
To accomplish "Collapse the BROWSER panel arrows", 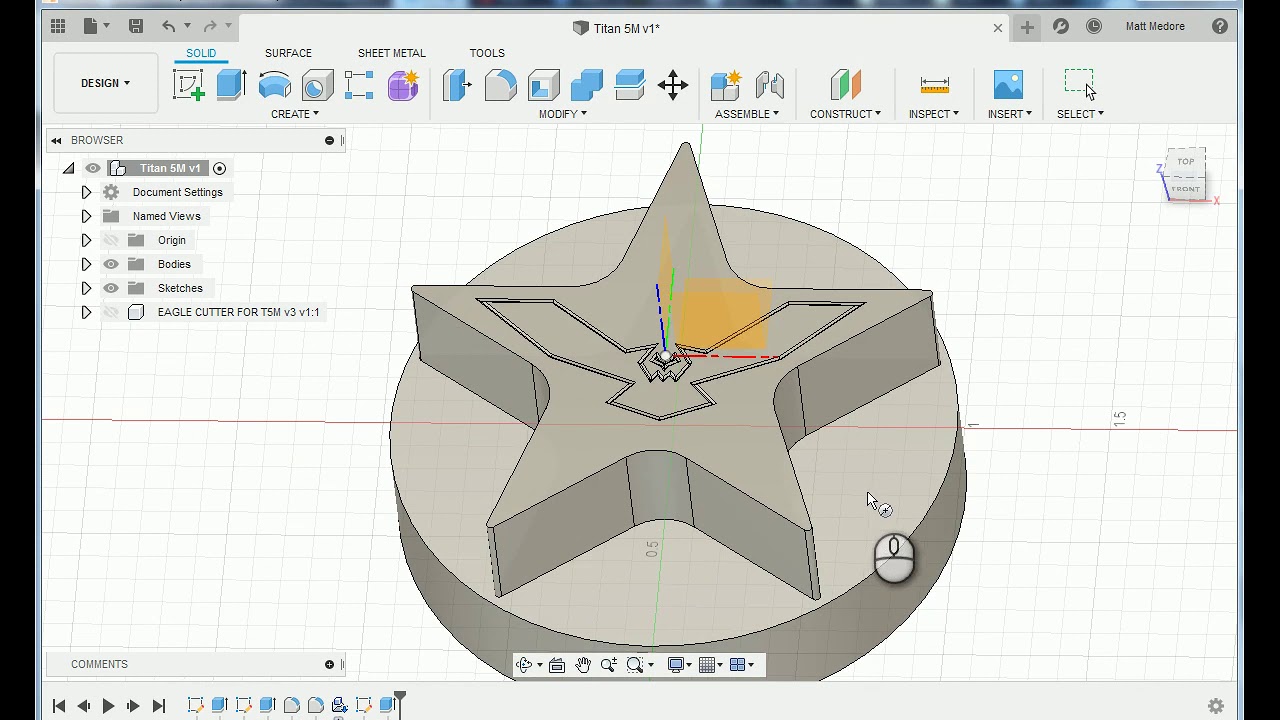I will [x=56, y=140].
